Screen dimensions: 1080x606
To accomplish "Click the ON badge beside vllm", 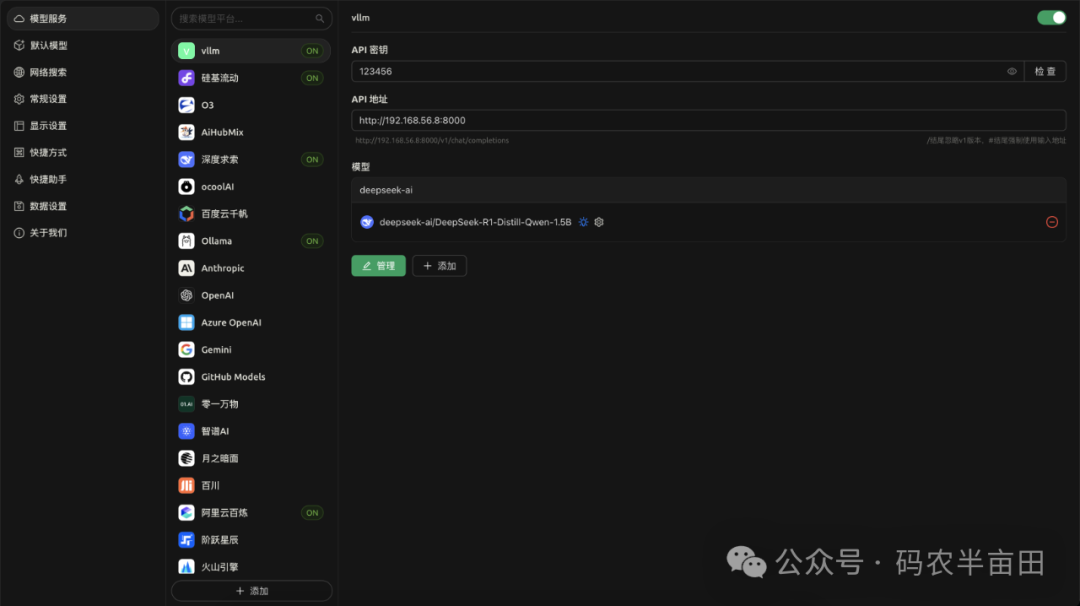I will point(312,51).
